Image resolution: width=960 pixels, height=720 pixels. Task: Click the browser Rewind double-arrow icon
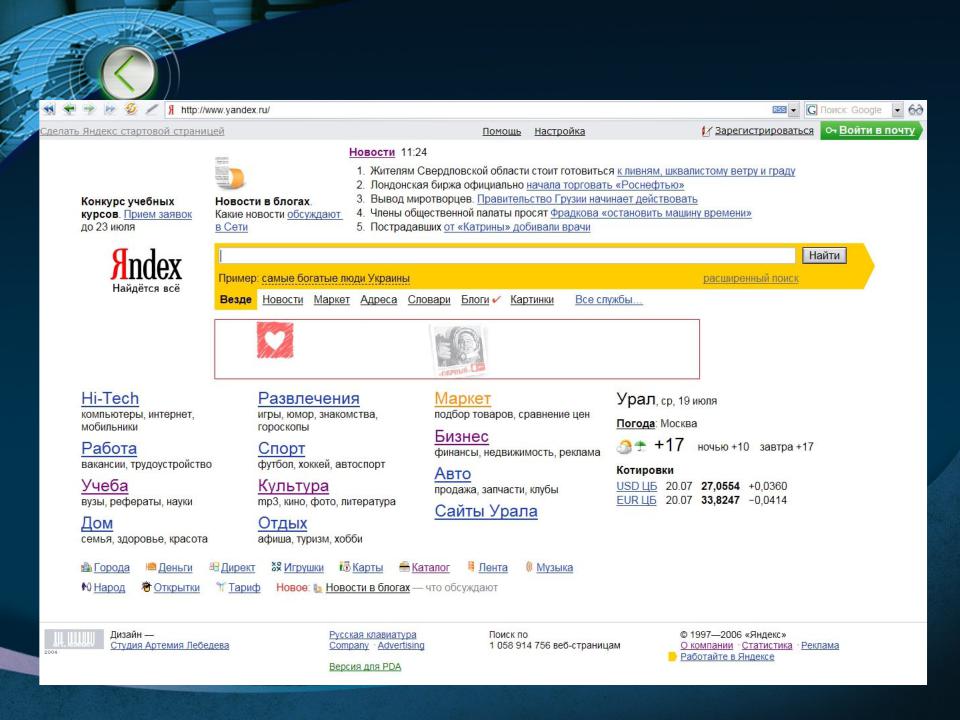click(49, 110)
